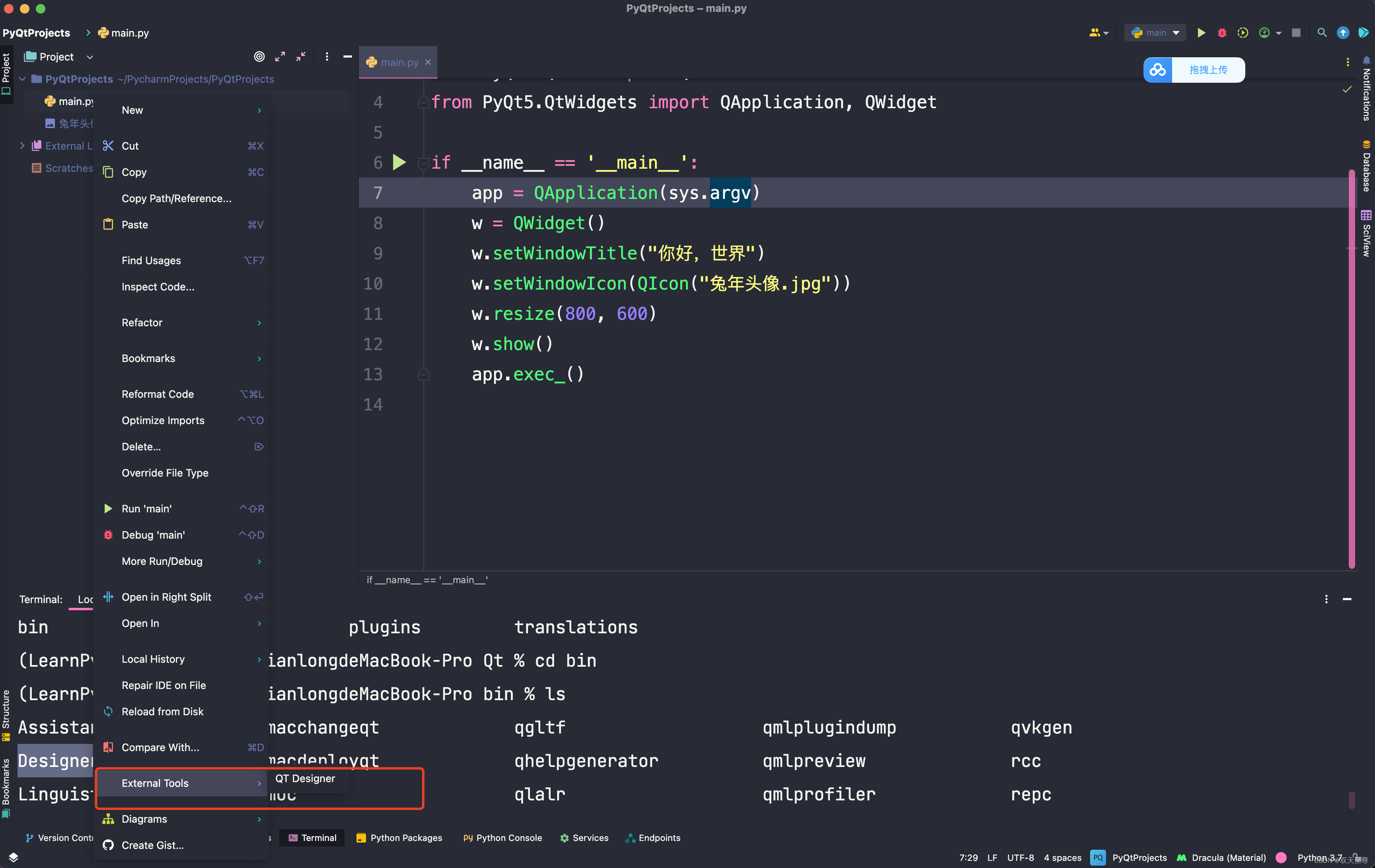Run the main configuration with the green play icon

pyautogui.click(x=1201, y=33)
